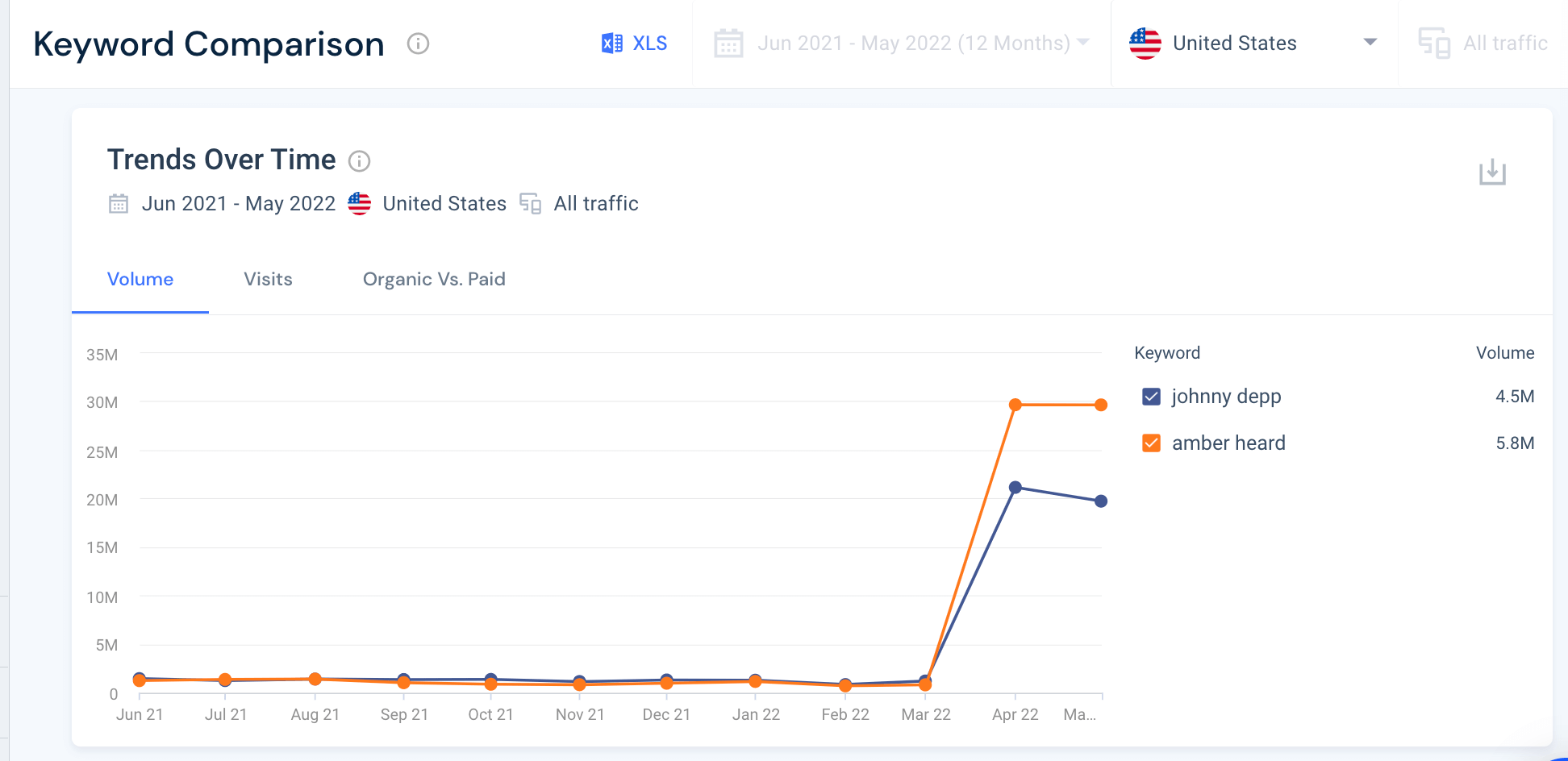Click the Volume tab header
The height and width of the screenshot is (761, 1568).
point(140,279)
